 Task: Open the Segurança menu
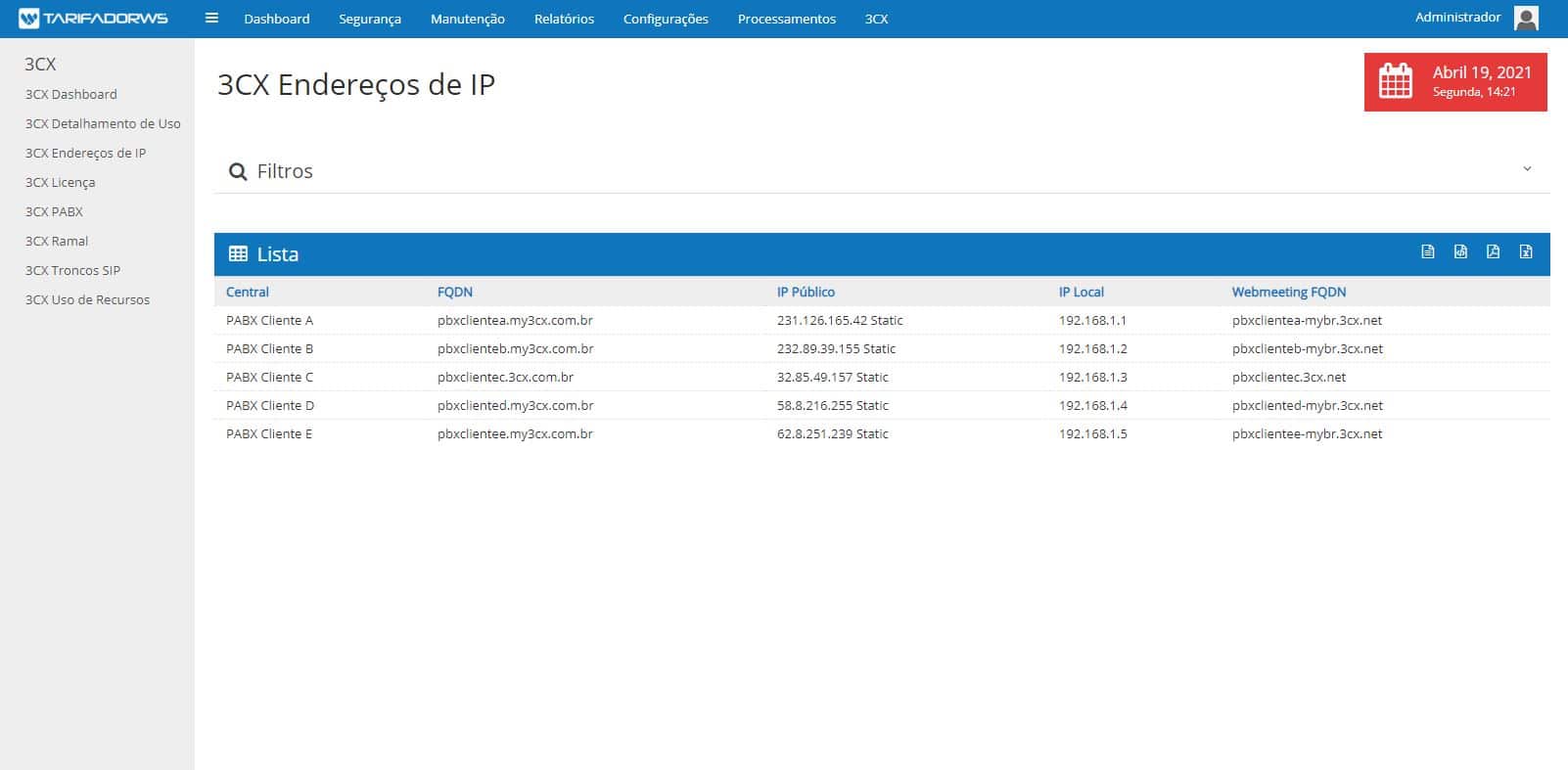click(x=370, y=19)
